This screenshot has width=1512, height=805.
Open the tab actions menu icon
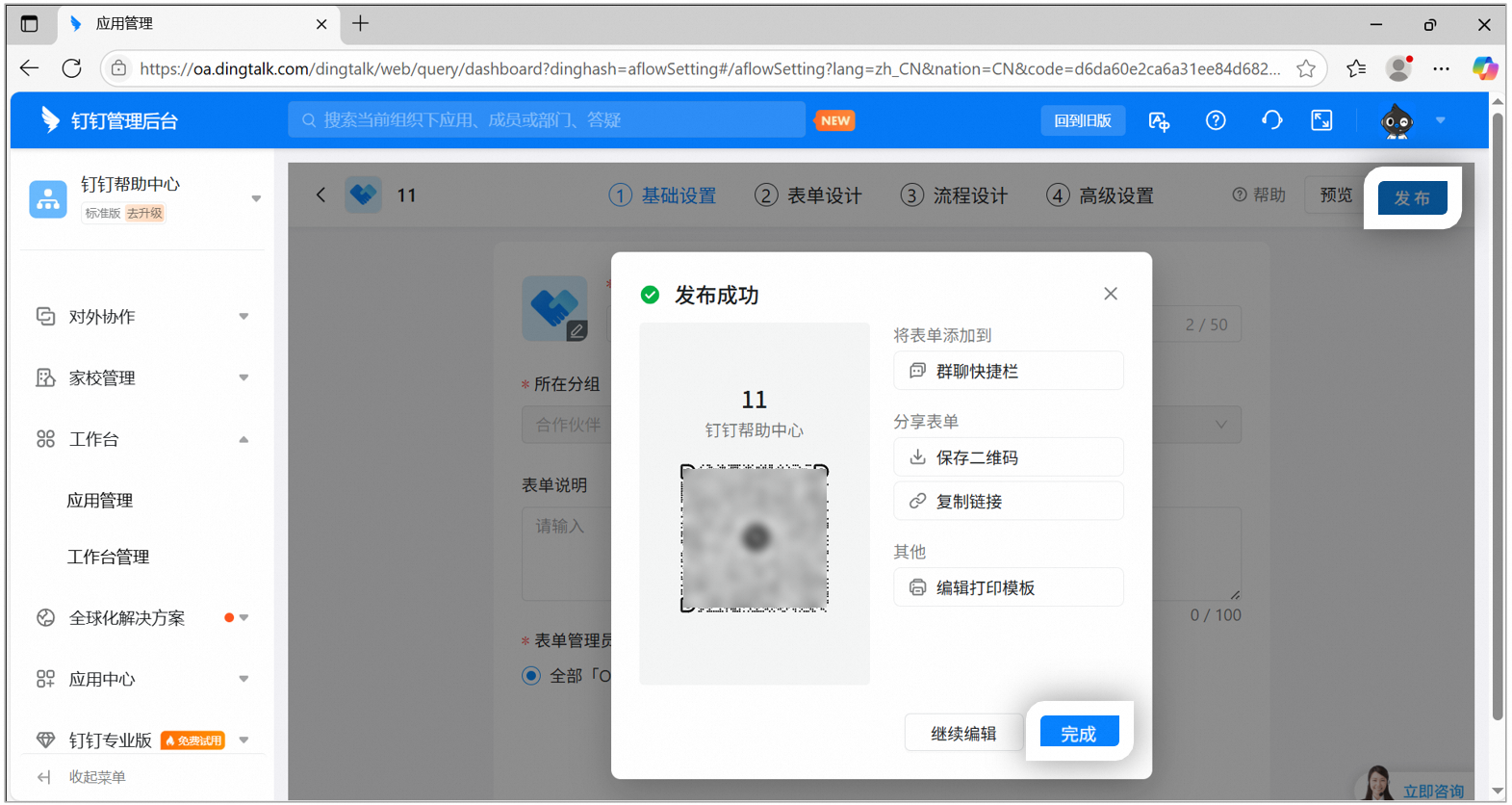tap(29, 24)
